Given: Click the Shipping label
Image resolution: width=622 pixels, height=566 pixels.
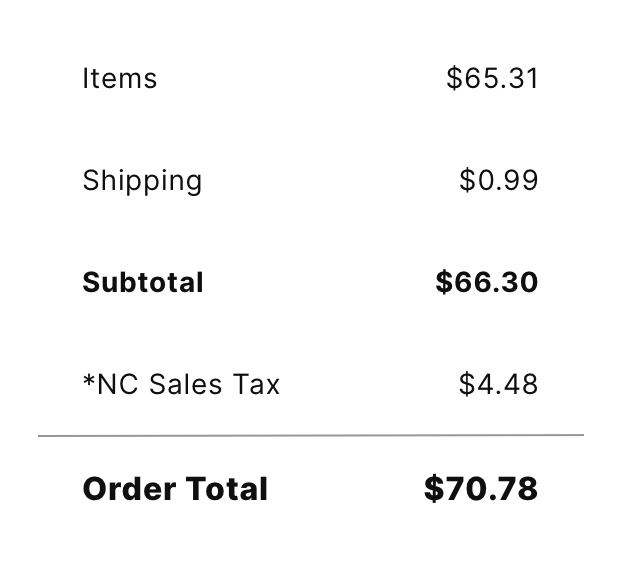Looking at the screenshot, I should (x=142, y=181).
